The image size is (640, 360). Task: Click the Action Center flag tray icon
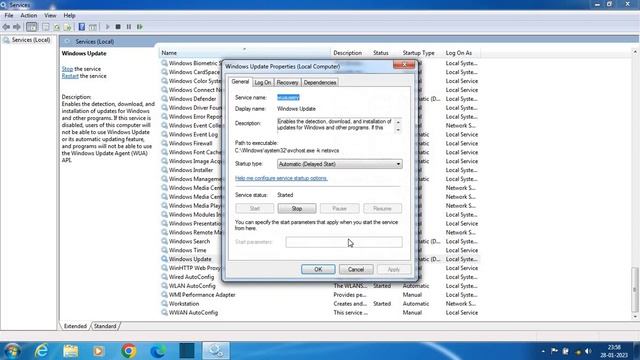tap(554, 351)
